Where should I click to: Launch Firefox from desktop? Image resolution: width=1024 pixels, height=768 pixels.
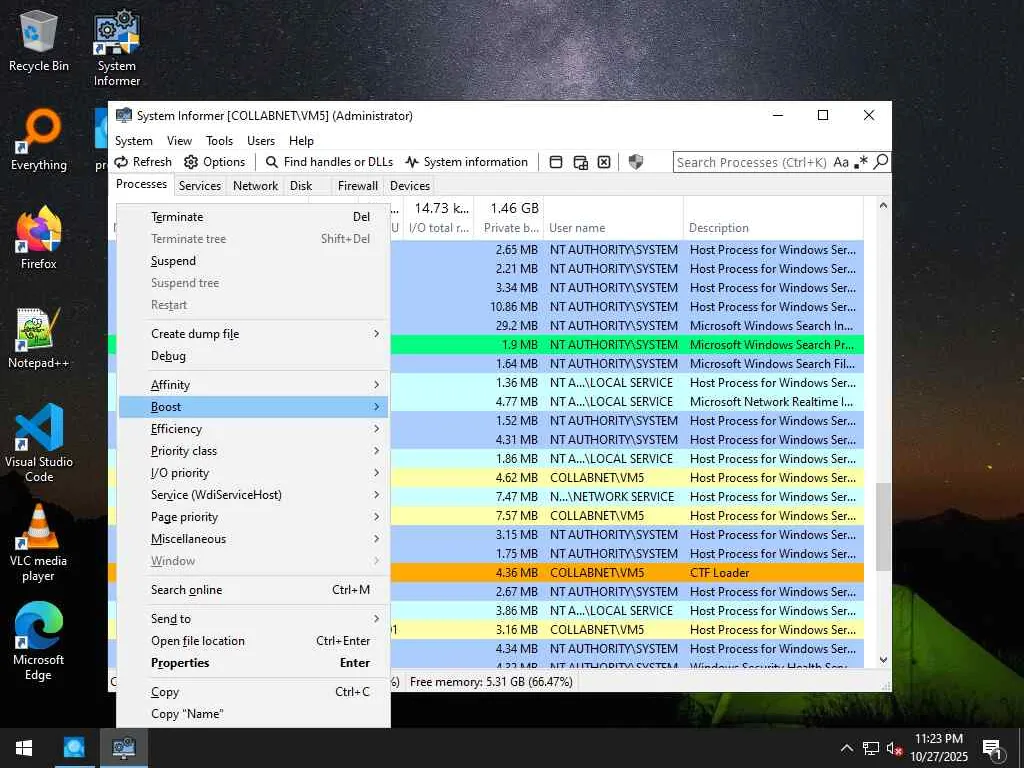click(x=39, y=238)
